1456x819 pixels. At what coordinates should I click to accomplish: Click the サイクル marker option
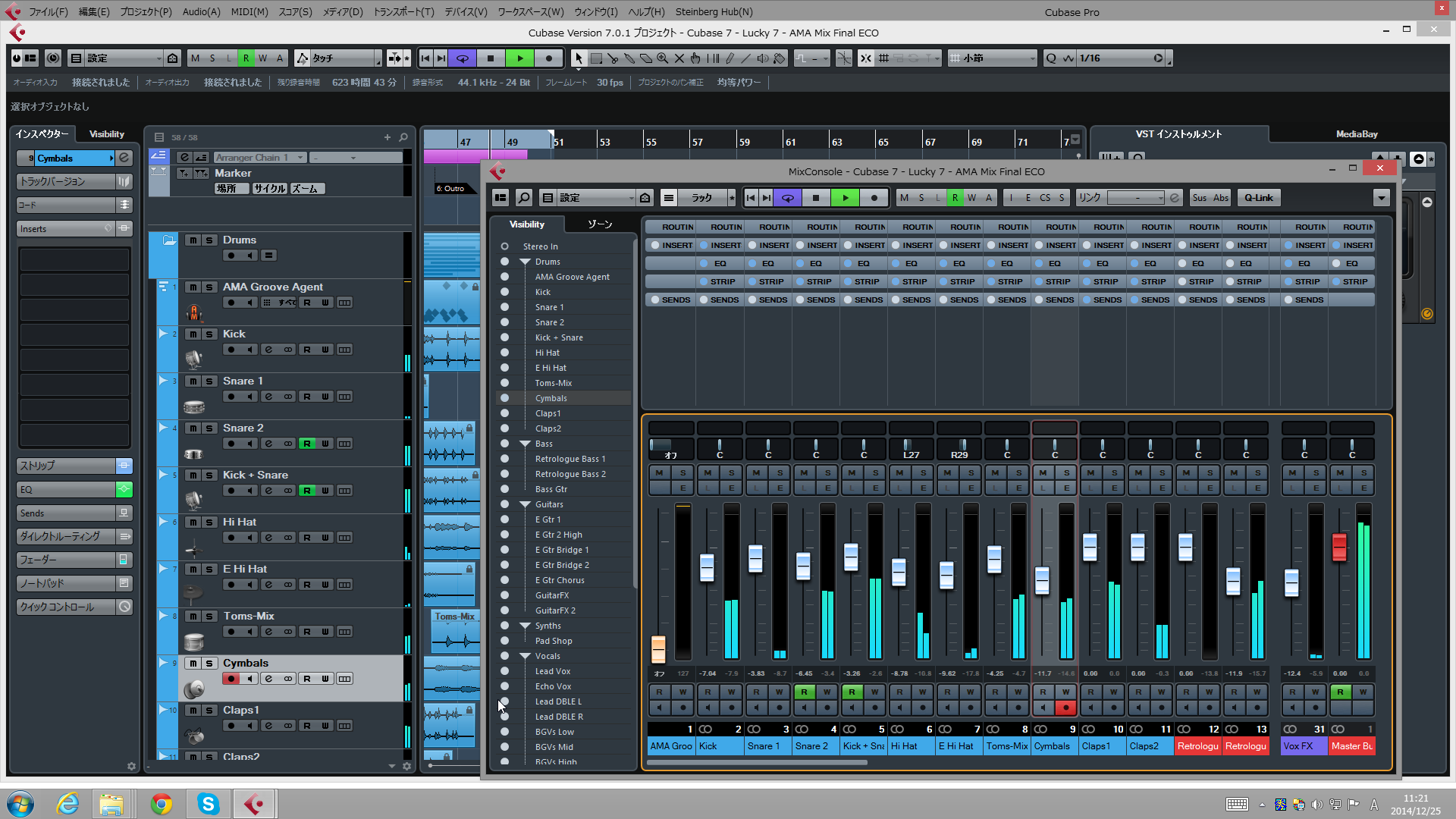[269, 189]
